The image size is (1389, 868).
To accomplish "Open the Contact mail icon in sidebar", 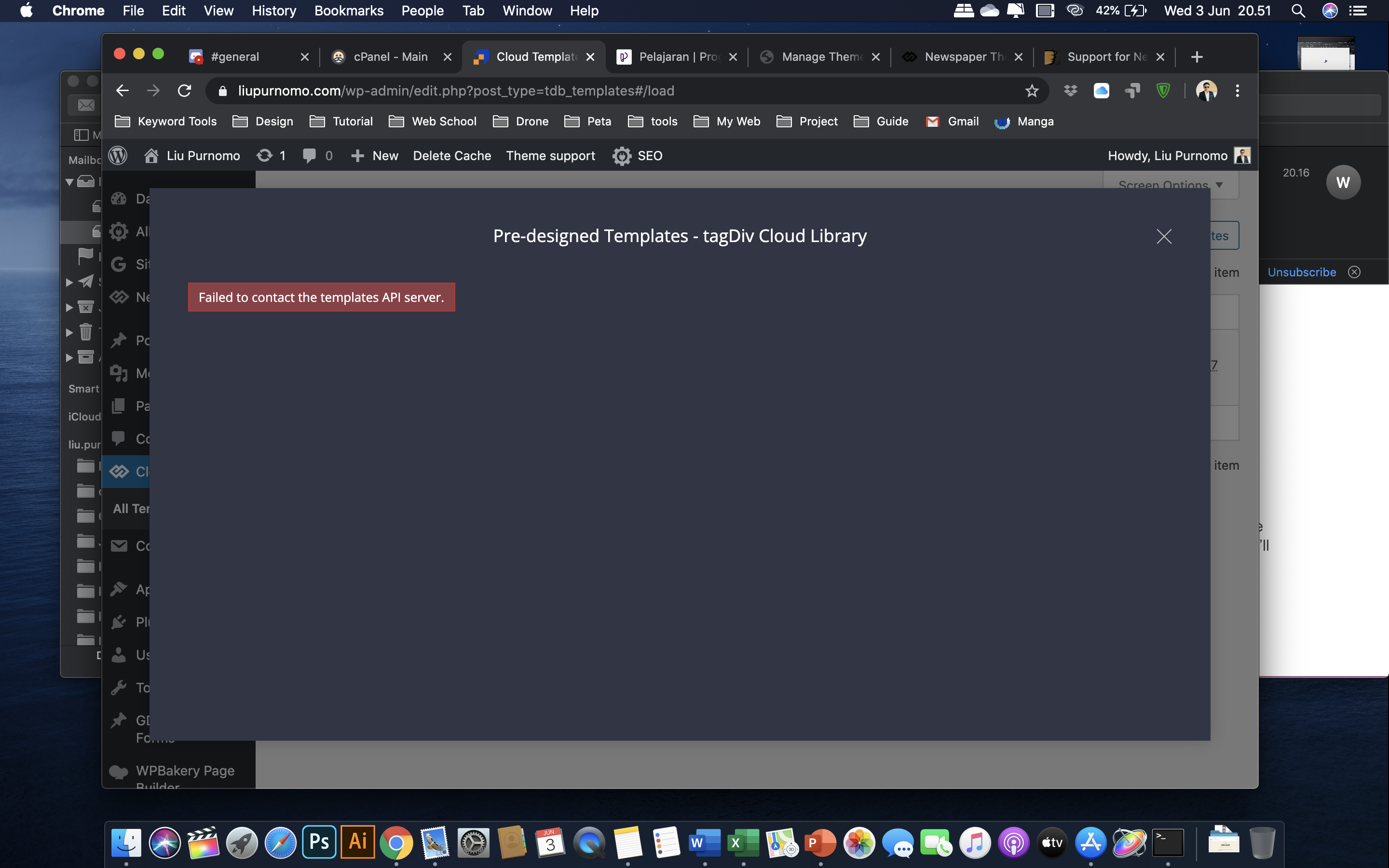I will tap(119, 546).
